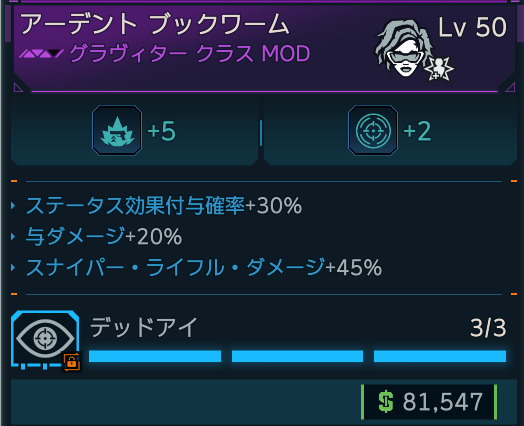Click the orange unlock badge icon
Image resolution: width=524 pixels, height=426 pixels.
[72, 362]
